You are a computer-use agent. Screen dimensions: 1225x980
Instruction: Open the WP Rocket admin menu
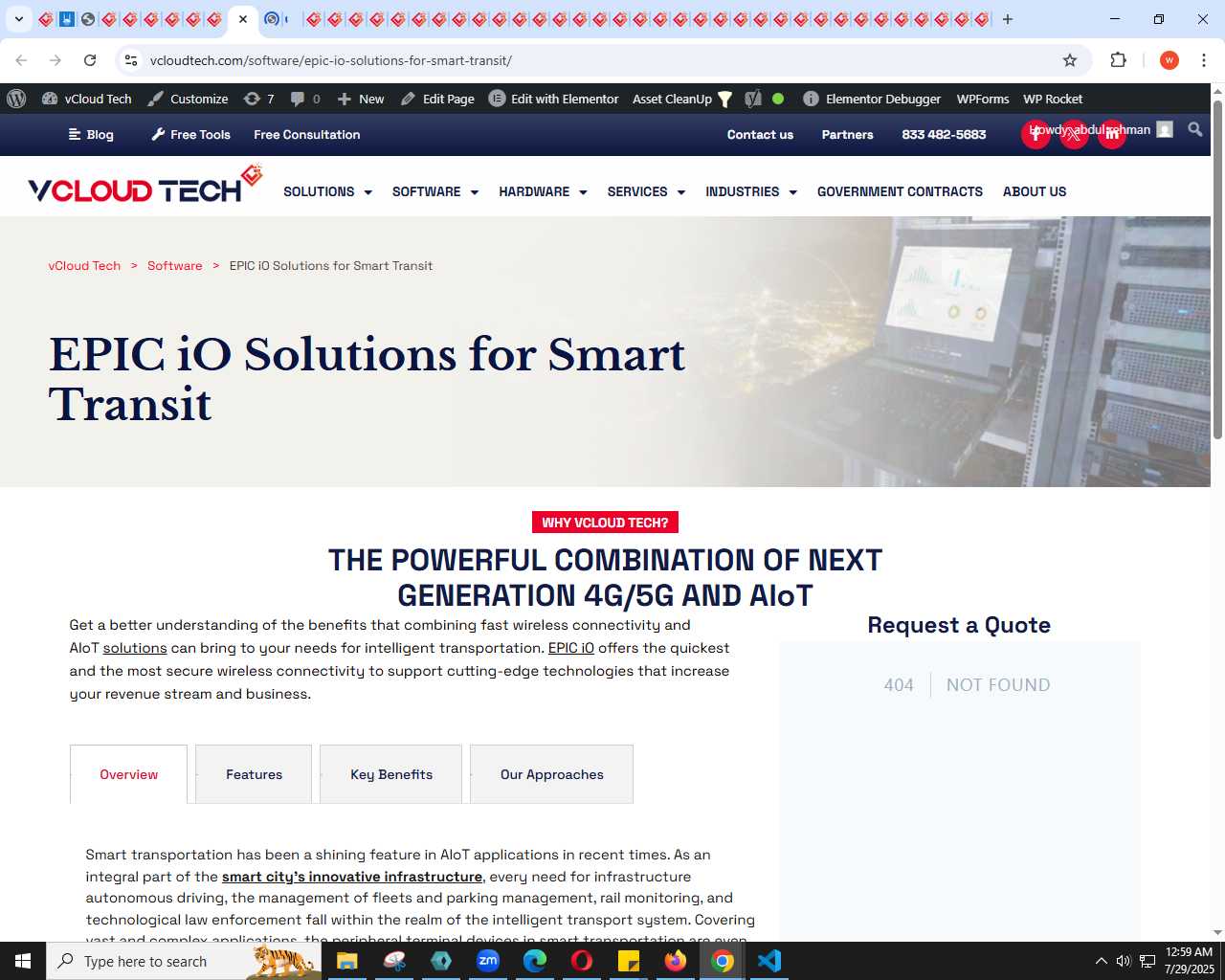pyautogui.click(x=1053, y=99)
